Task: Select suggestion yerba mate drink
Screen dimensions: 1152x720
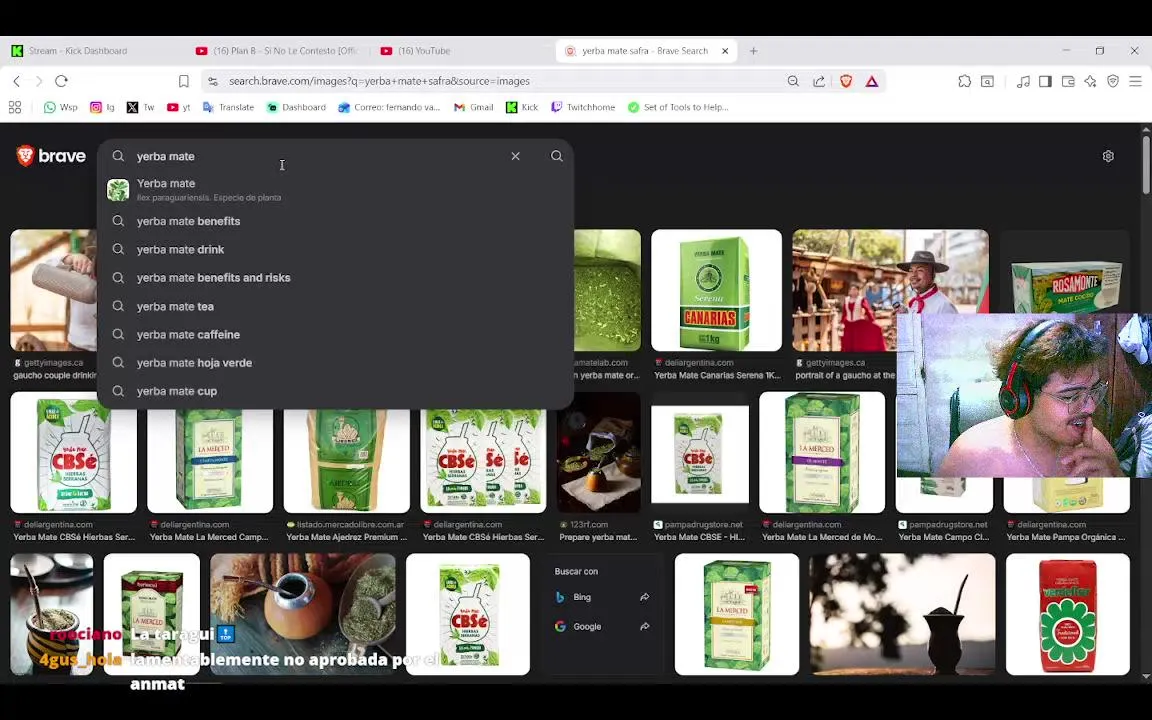Action: pos(335,250)
